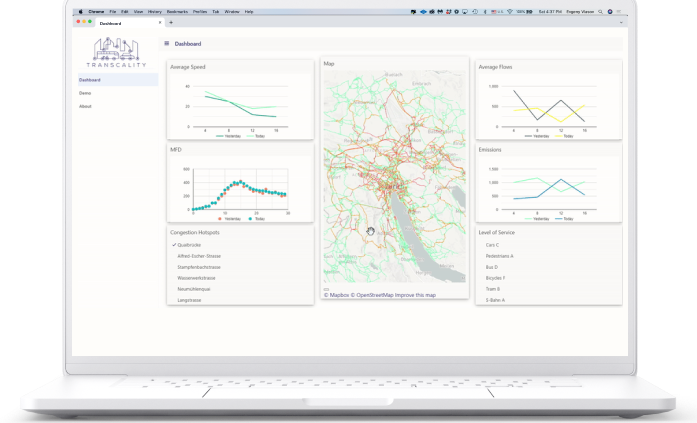Open the Window menu
The width and height of the screenshot is (697, 423).
232,12
